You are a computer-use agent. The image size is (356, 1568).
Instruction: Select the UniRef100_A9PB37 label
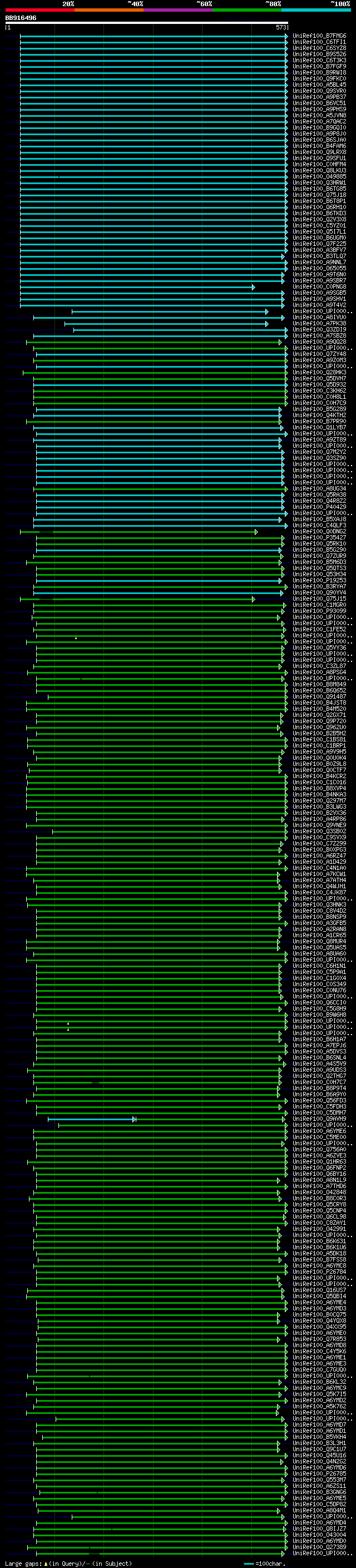319,97
